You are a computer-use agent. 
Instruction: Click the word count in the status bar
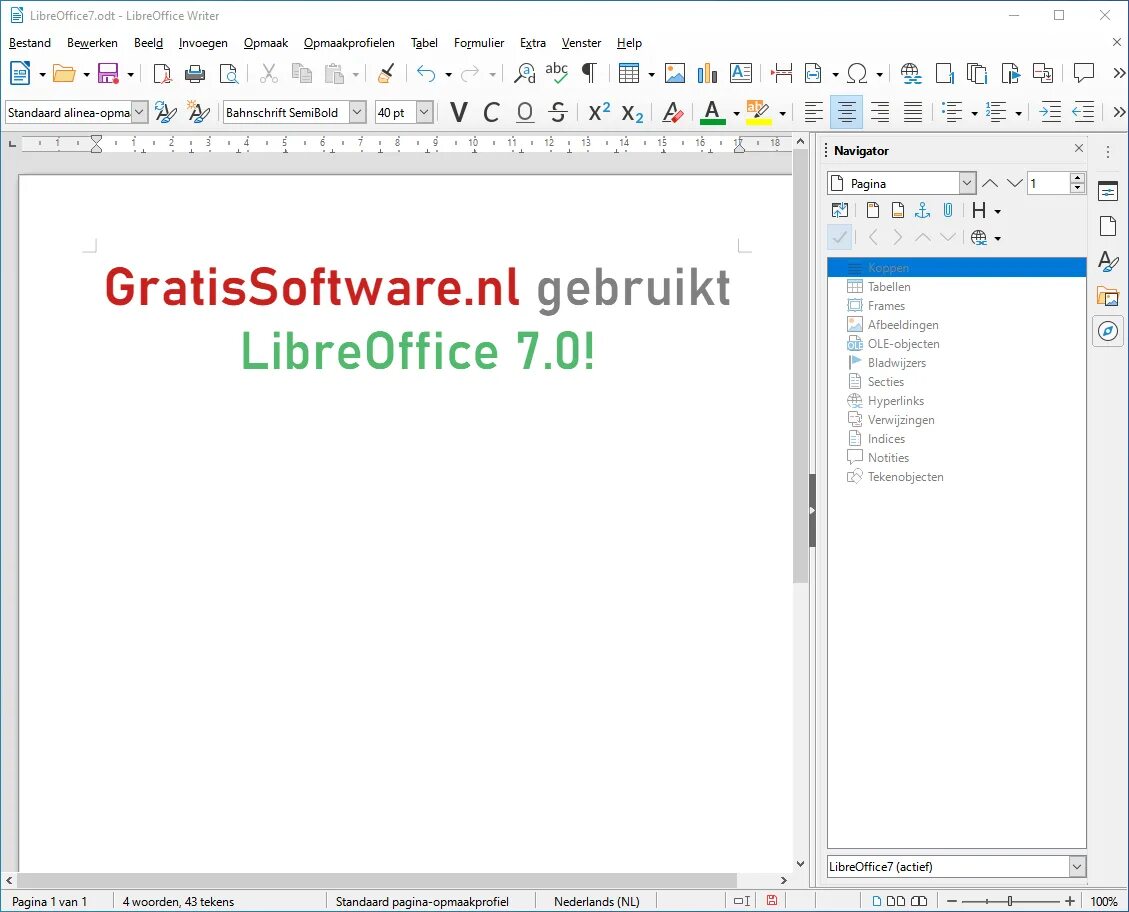coord(178,901)
